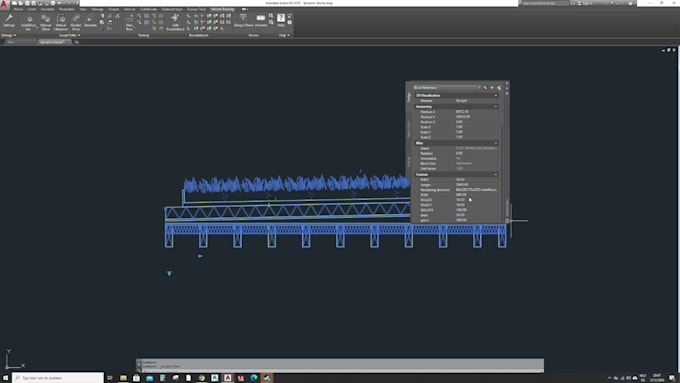This screenshot has width=680, height=383.
Task: Select the Manual Drive tool
Action: point(46,22)
